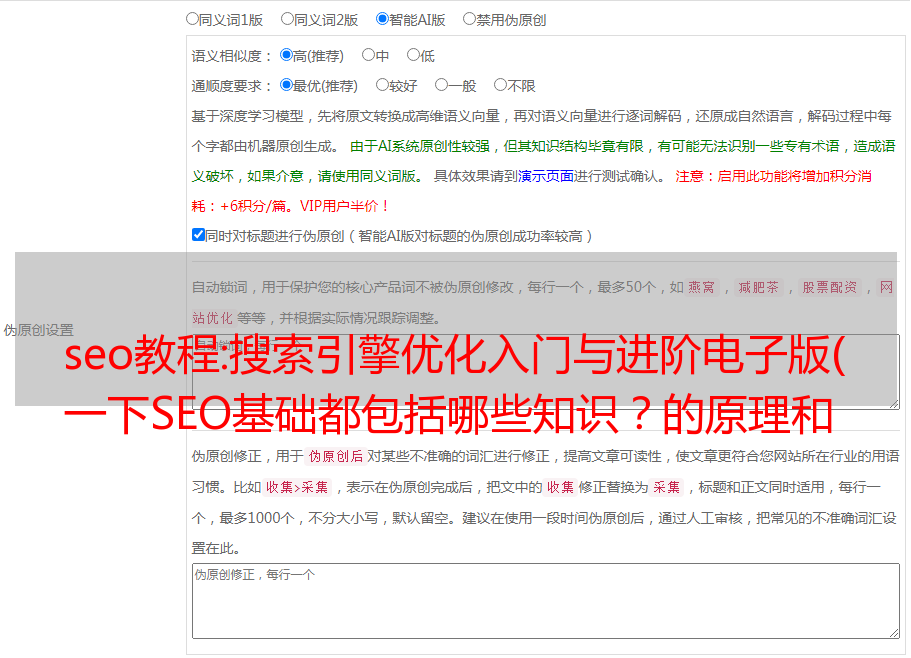This screenshot has width=911, height=658.
Task: Click the 伪原创设置 section label
Action: pyautogui.click(x=39, y=330)
